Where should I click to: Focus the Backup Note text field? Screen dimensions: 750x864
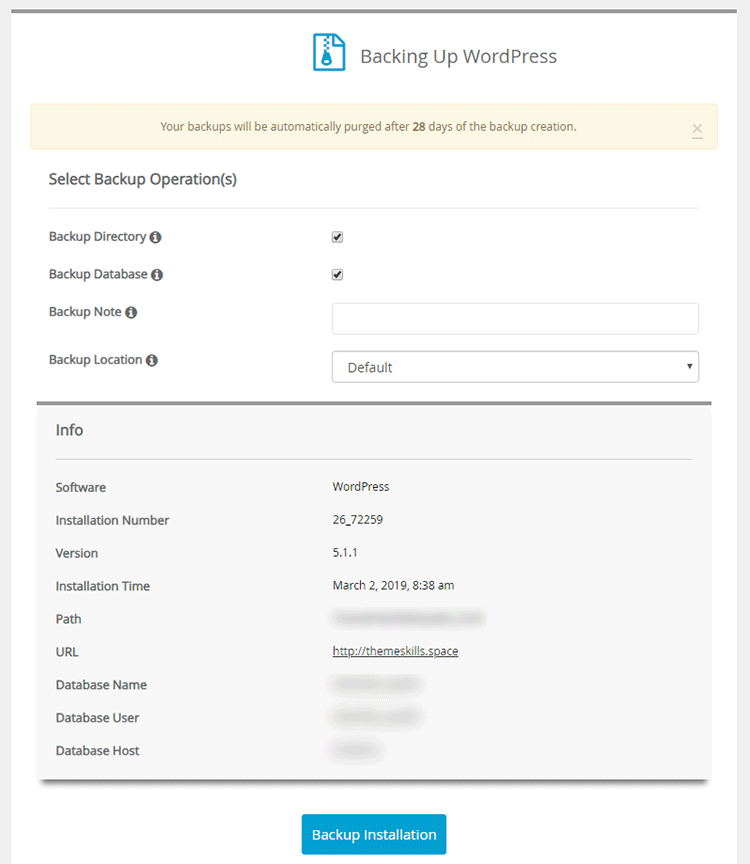tap(515, 318)
